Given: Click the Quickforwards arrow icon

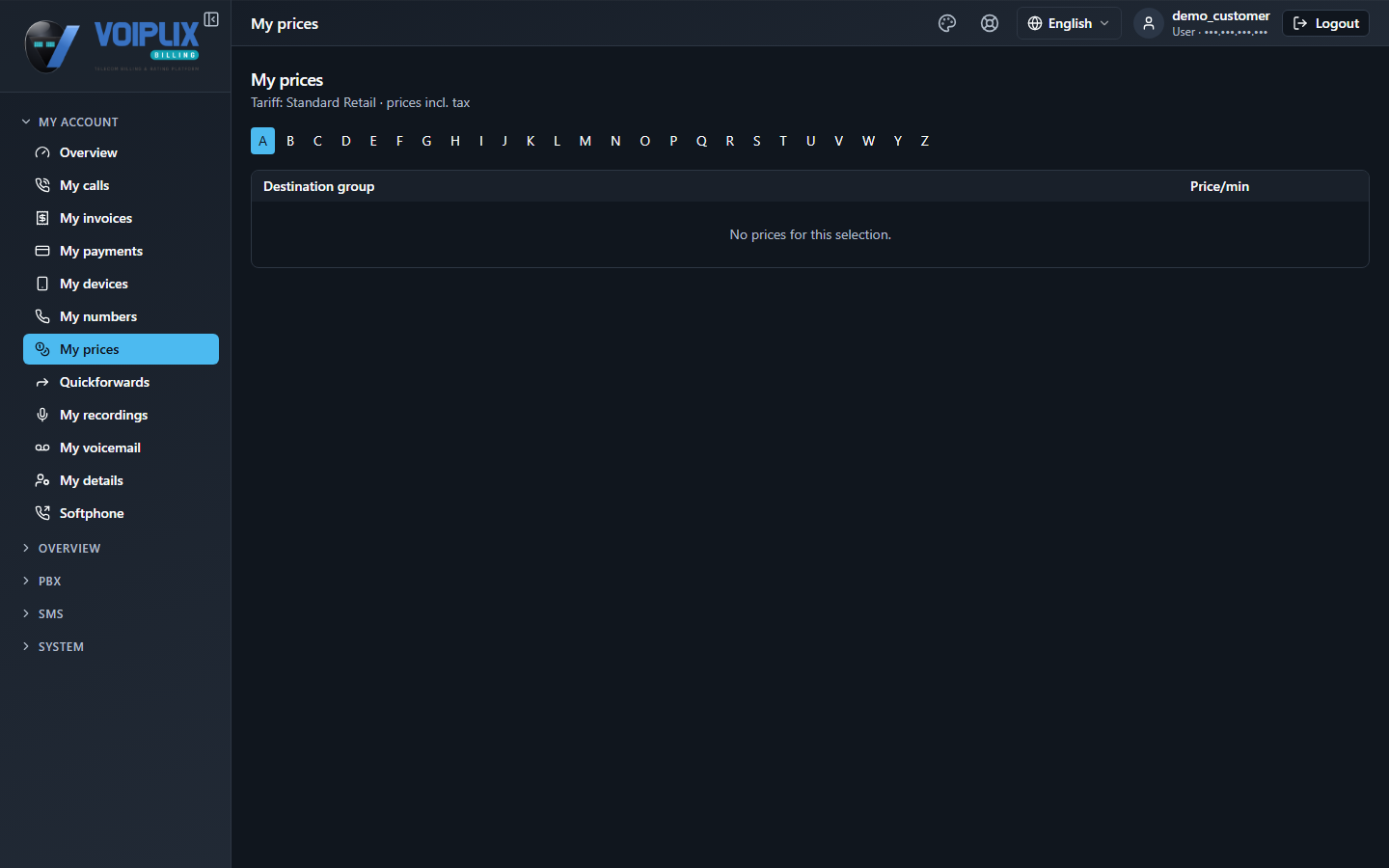Looking at the screenshot, I should [x=42, y=382].
